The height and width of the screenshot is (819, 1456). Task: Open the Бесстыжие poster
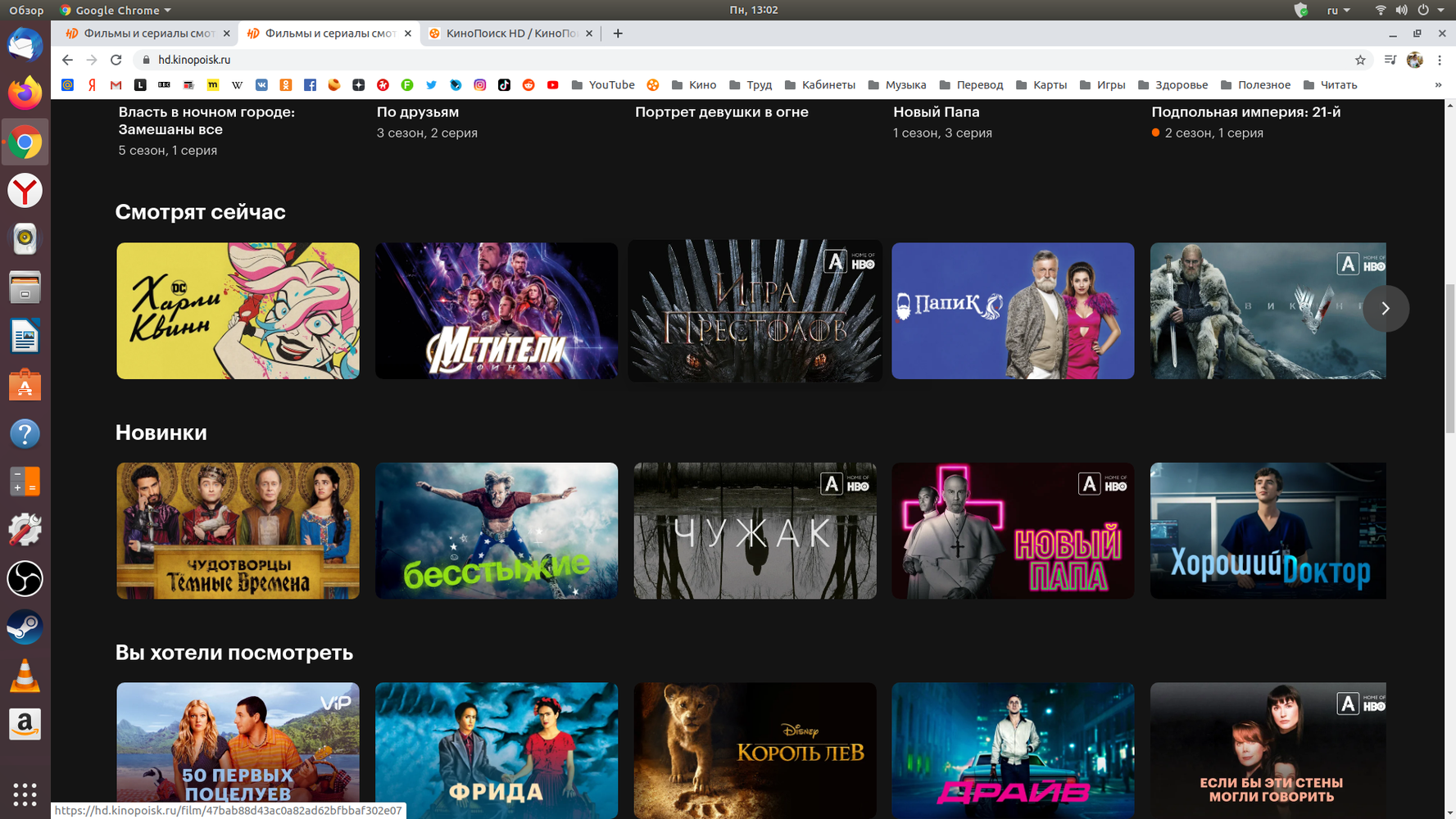(x=497, y=531)
